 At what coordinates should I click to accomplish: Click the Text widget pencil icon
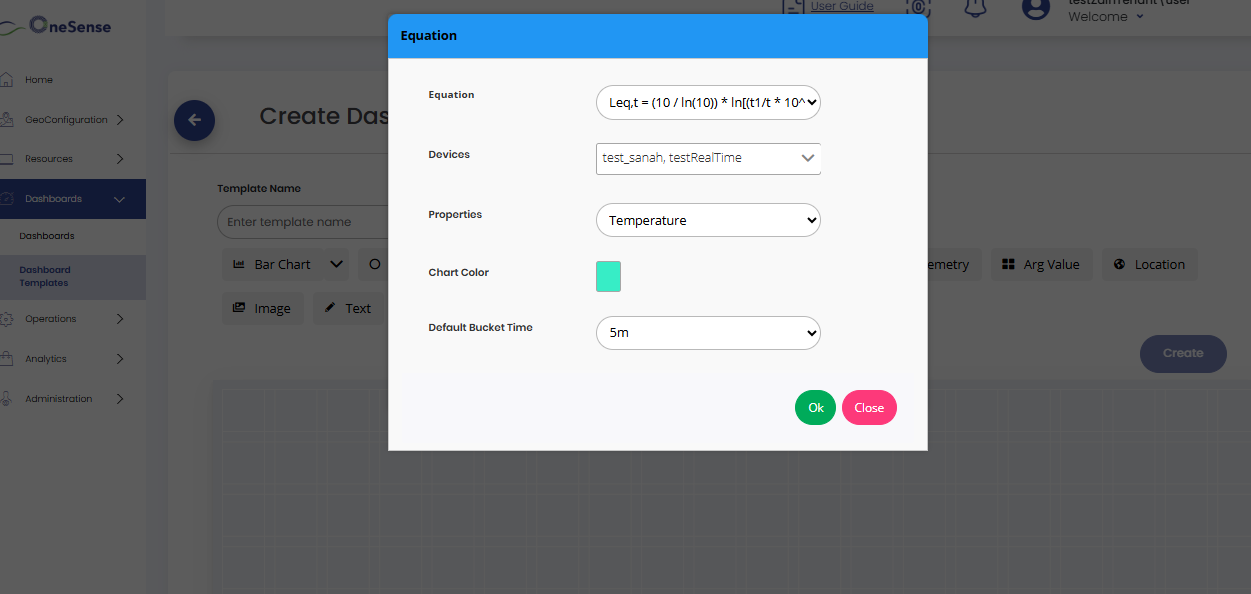click(x=330, y=308)
